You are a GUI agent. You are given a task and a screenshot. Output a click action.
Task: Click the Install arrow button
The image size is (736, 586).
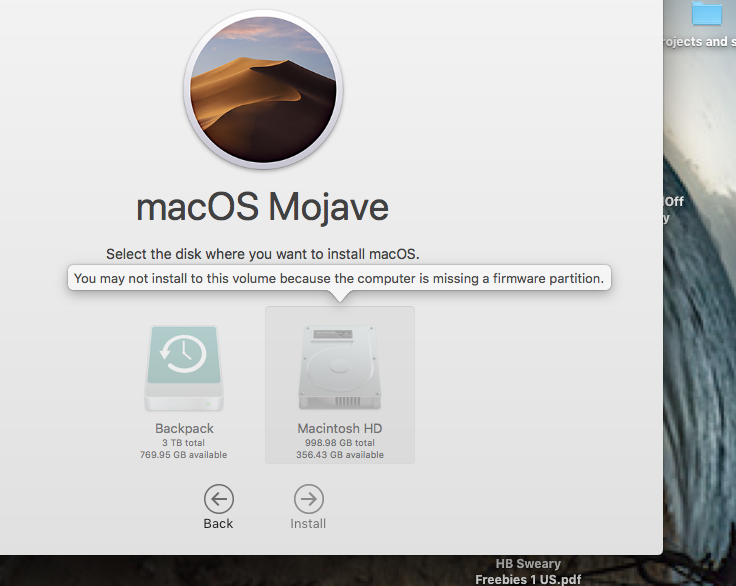point(309,499)
